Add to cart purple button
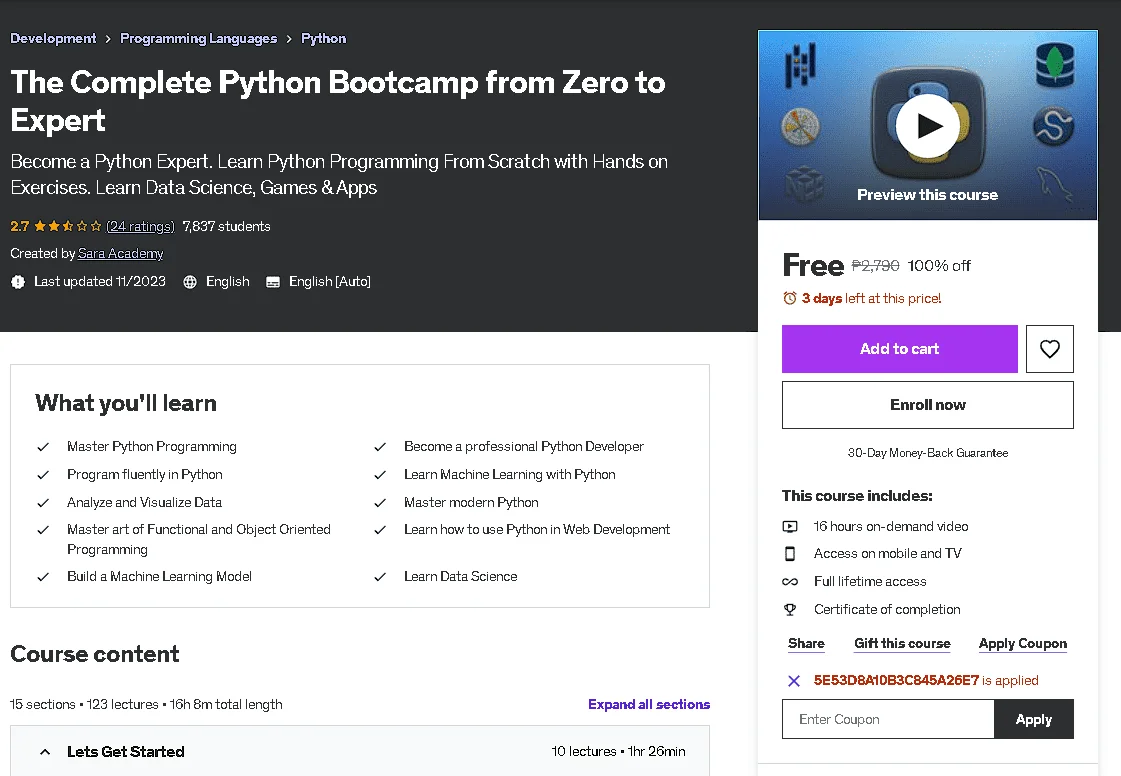Image resolution: width=1121 pixels, height=776 pixels. (x=899, y=349)
